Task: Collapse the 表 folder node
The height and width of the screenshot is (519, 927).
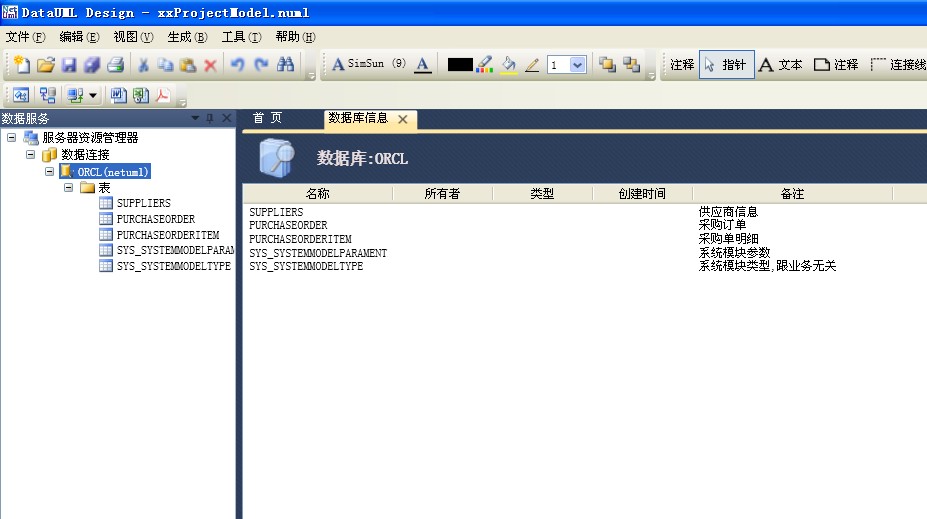Action: point(68,187)
